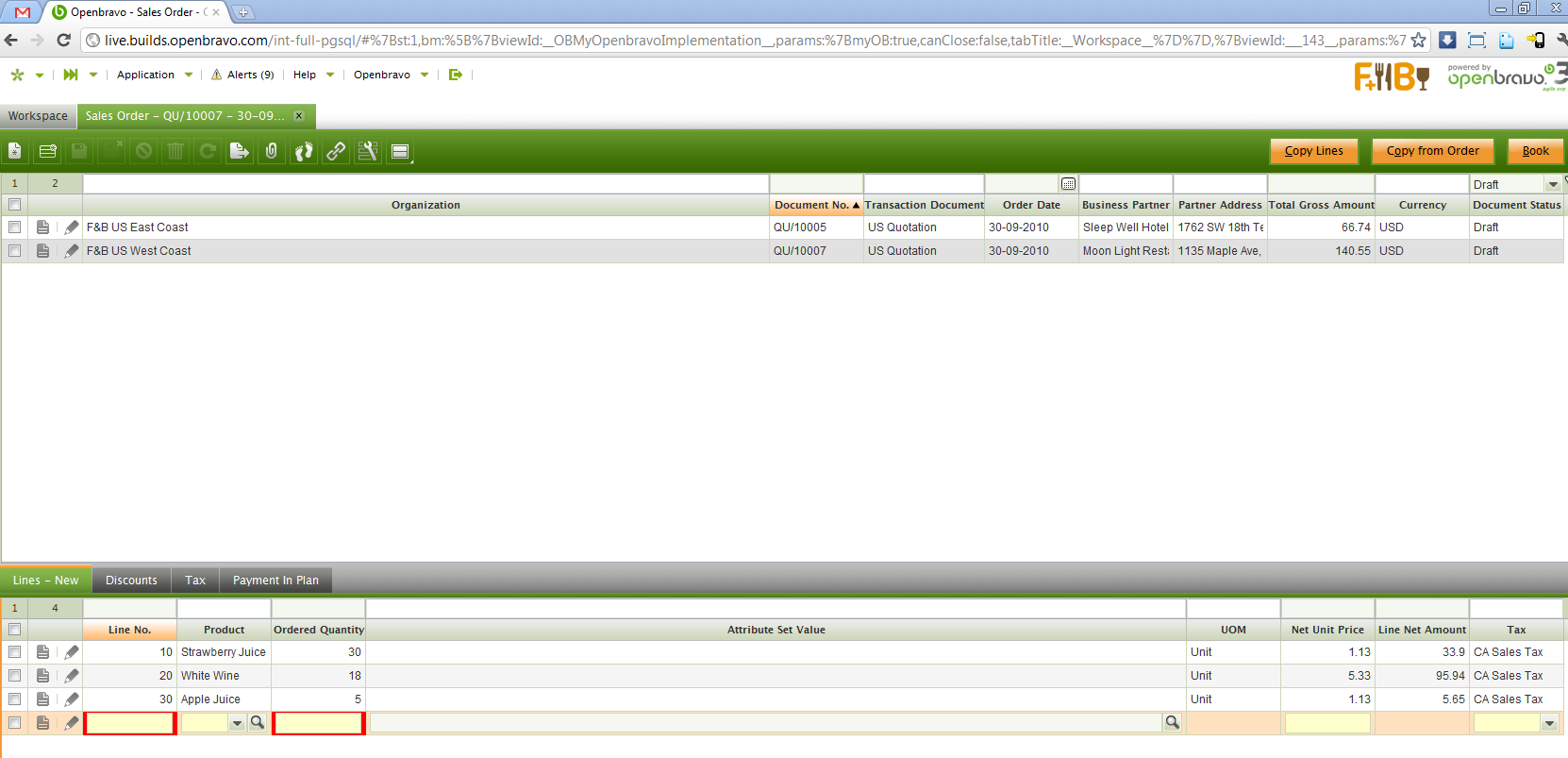Switch to the Workspace tab
The image size is (1568, 758).
(x=38, y=116)
